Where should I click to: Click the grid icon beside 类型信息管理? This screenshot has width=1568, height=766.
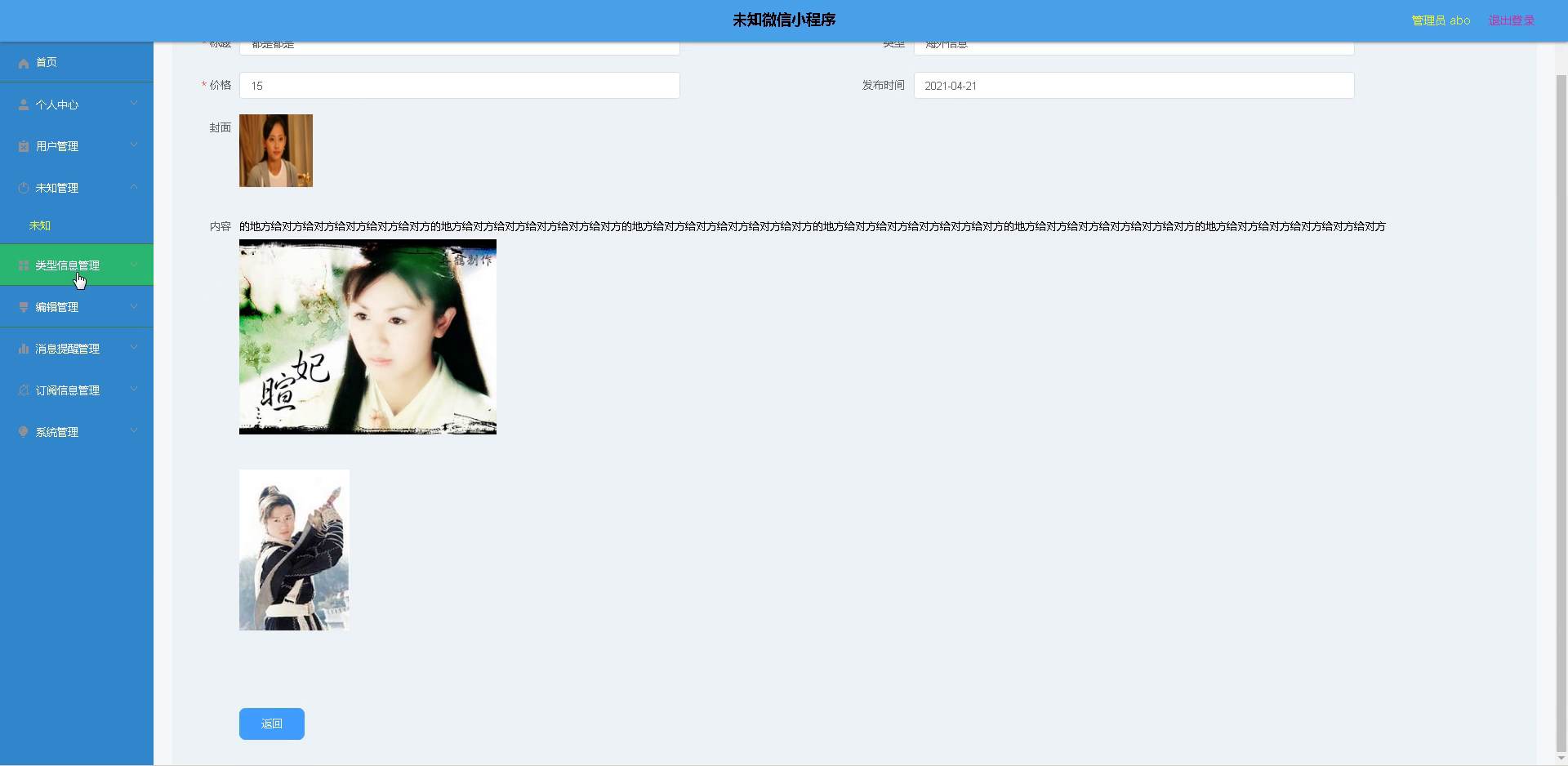point(24,265)
